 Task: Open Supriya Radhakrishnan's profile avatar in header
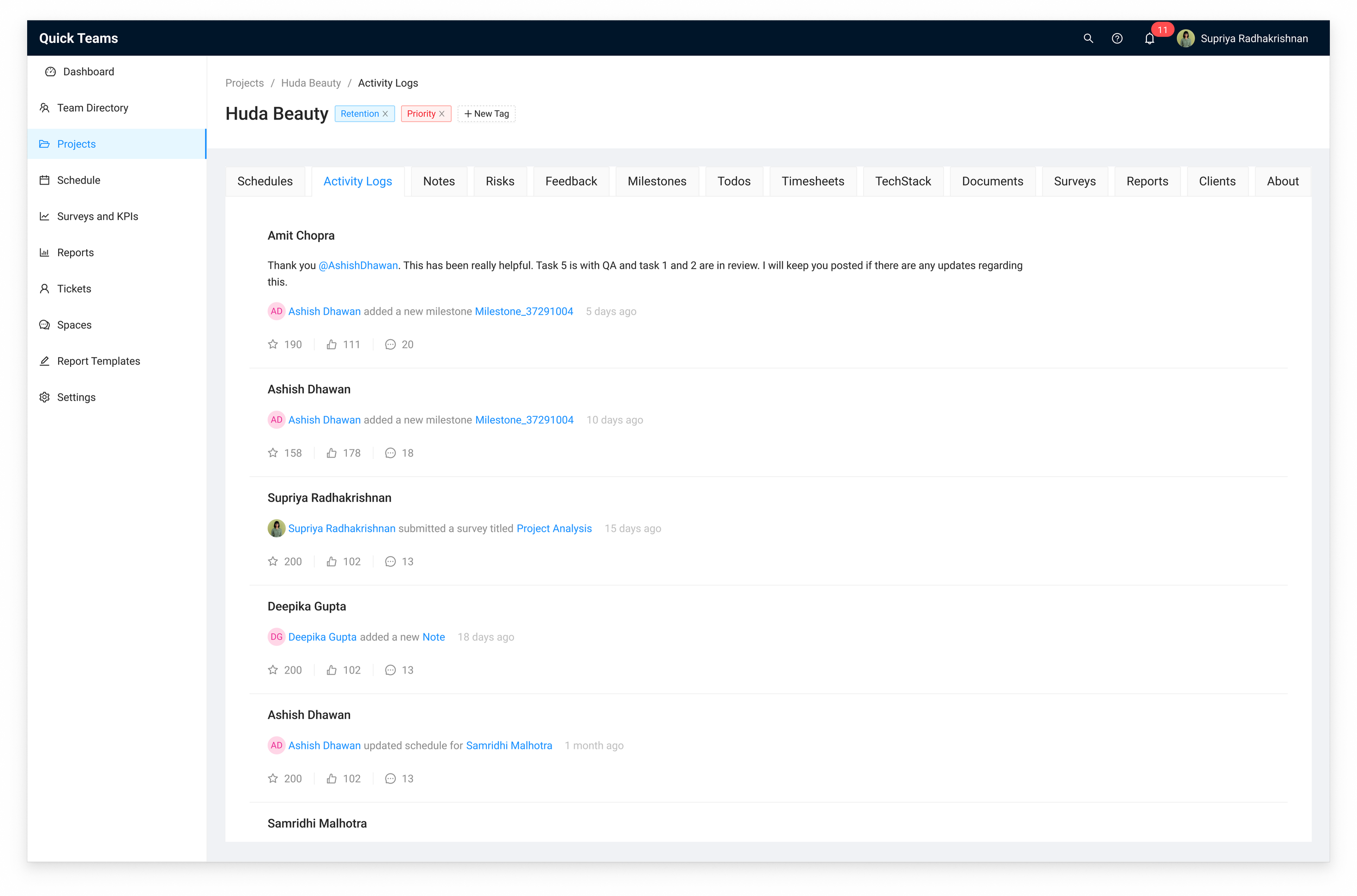[1185, 39]
